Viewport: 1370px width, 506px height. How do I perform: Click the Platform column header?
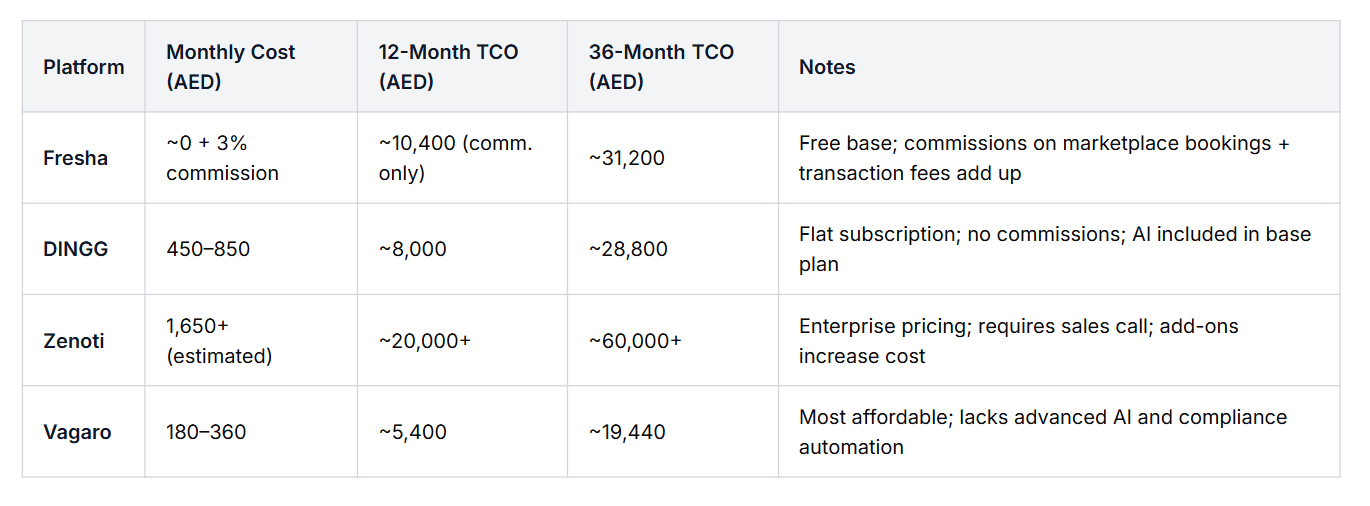pos(84,67)
